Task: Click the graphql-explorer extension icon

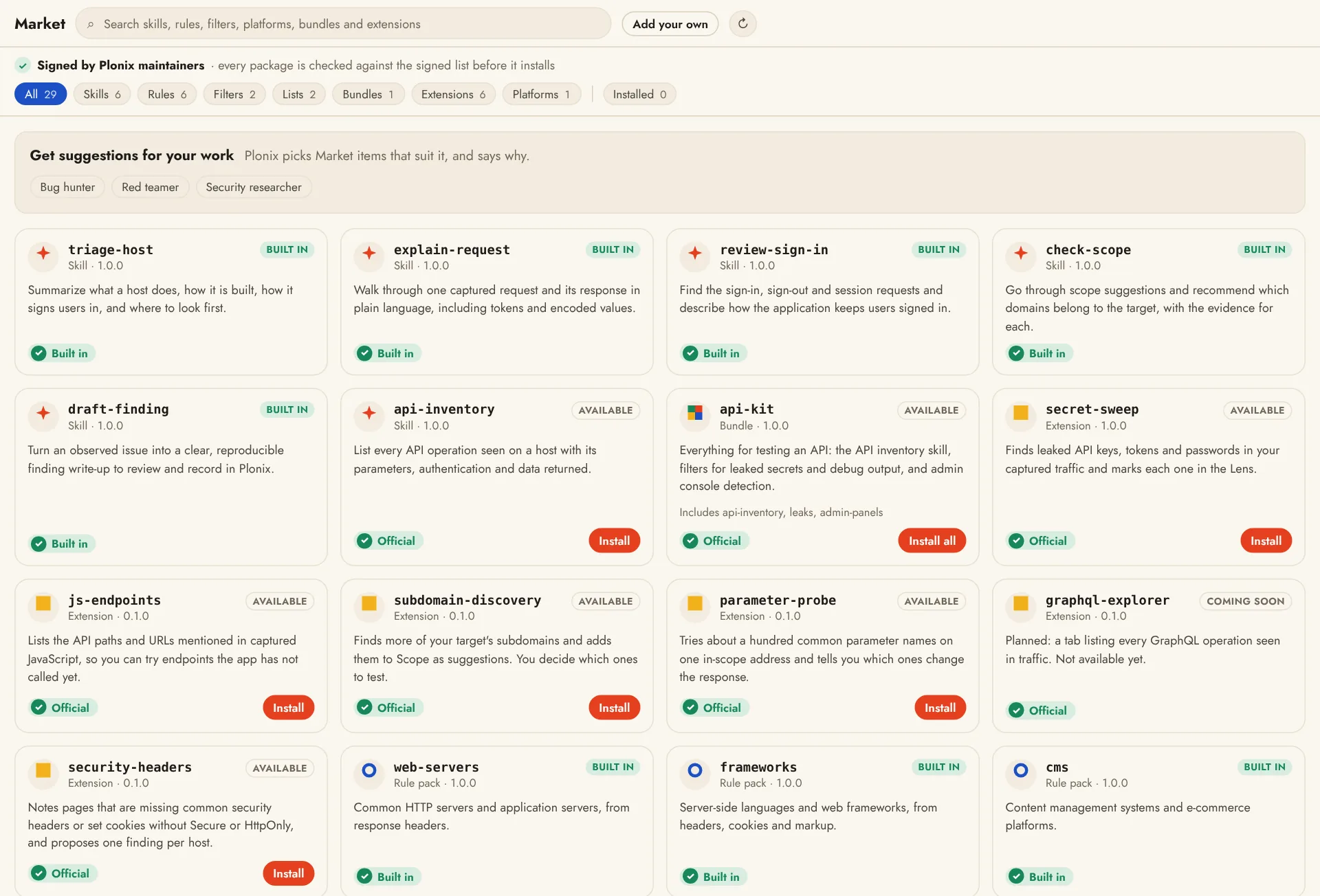Action: pos(1021,605)
